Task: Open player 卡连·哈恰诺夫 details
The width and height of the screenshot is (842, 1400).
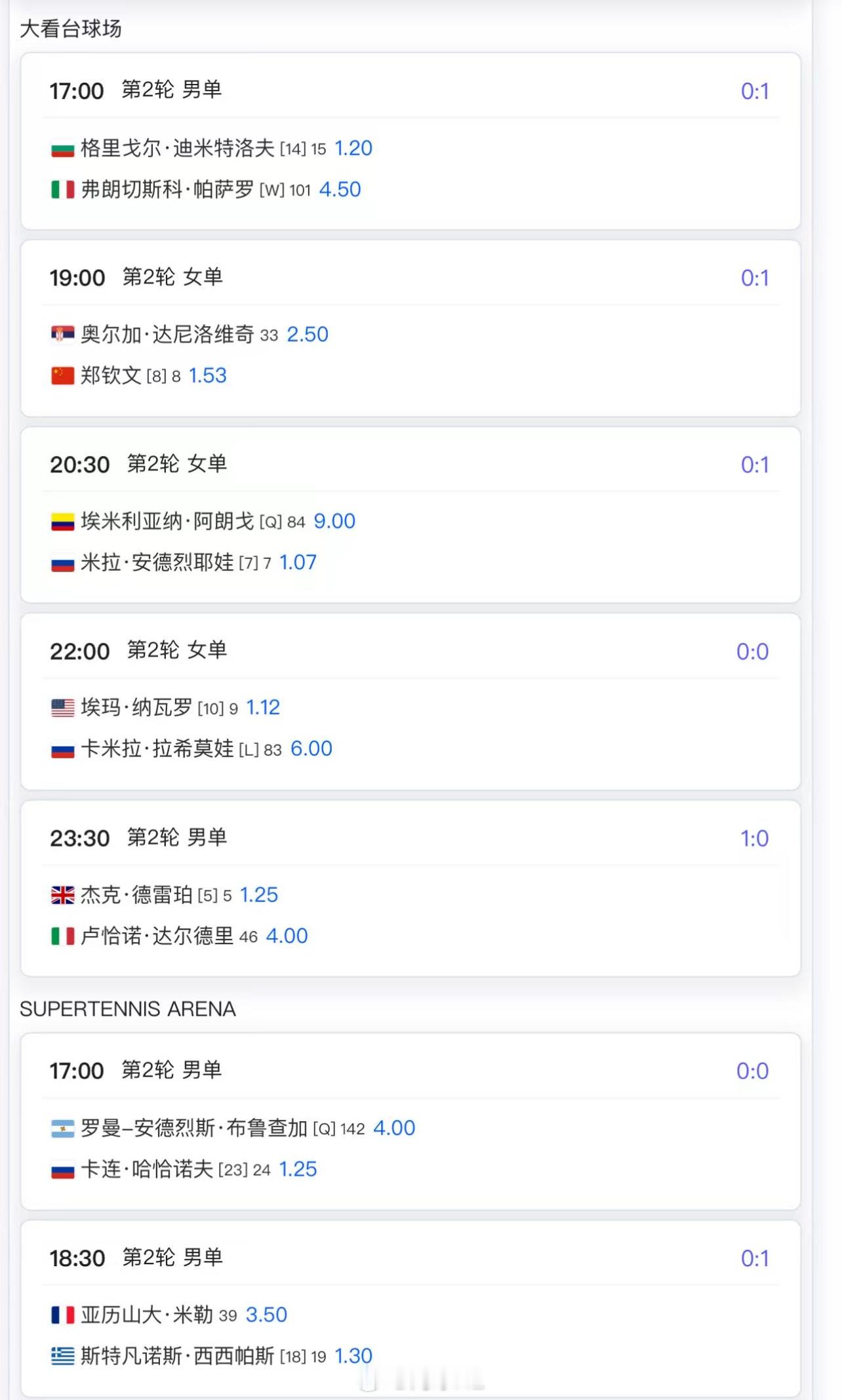Action: point(147,1169)
